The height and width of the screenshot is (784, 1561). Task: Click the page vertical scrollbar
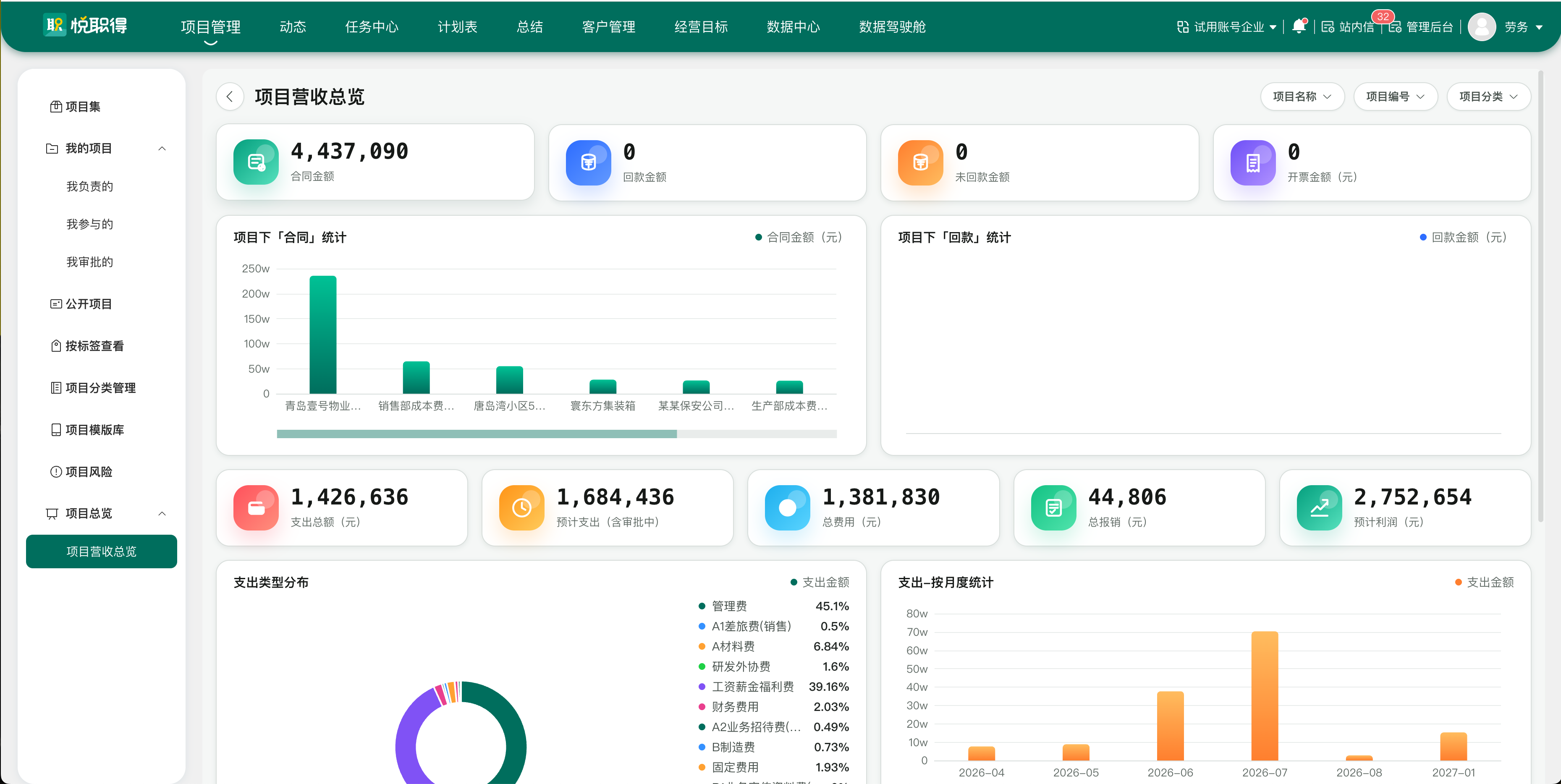1540,297
